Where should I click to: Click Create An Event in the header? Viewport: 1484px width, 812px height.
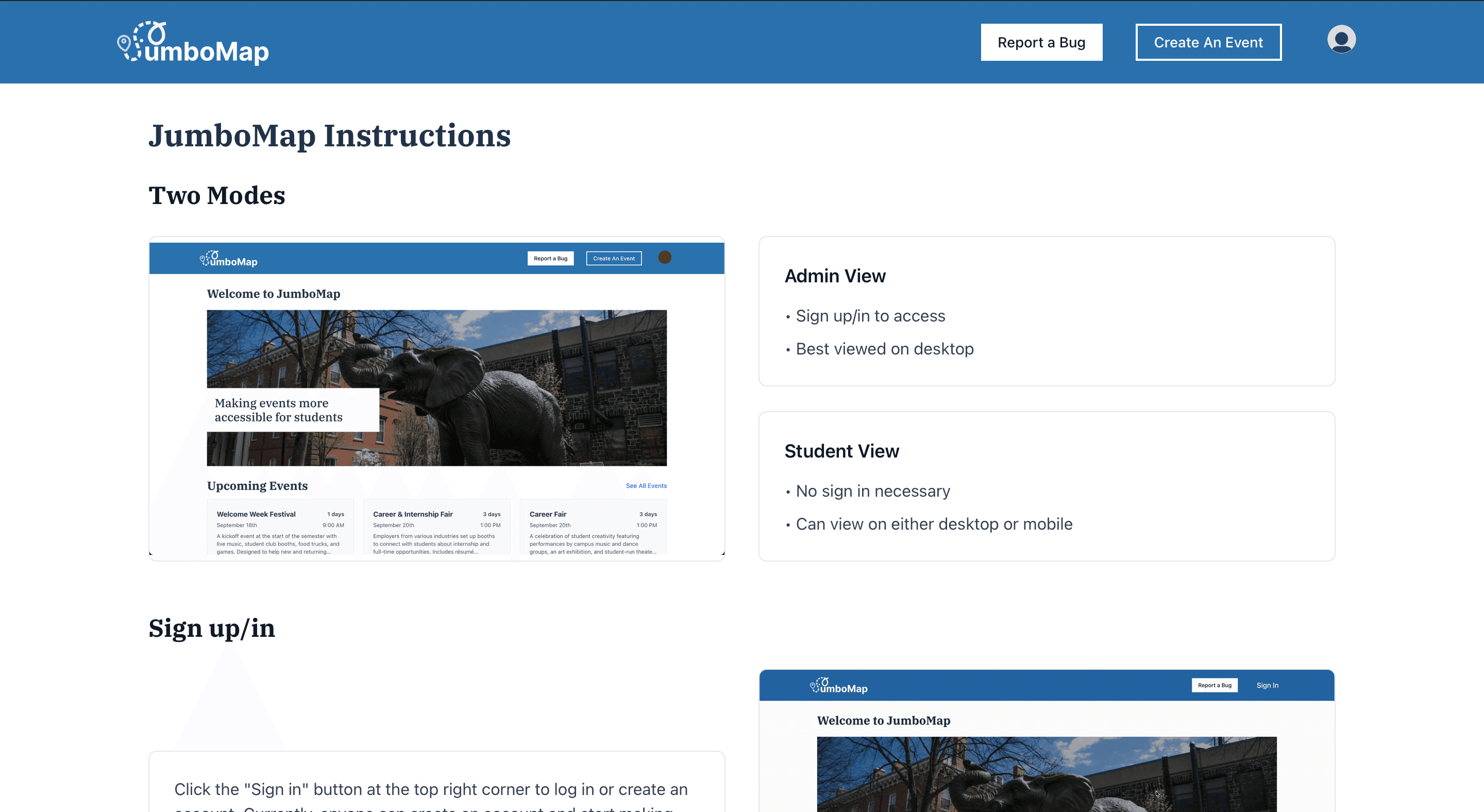1208,41
